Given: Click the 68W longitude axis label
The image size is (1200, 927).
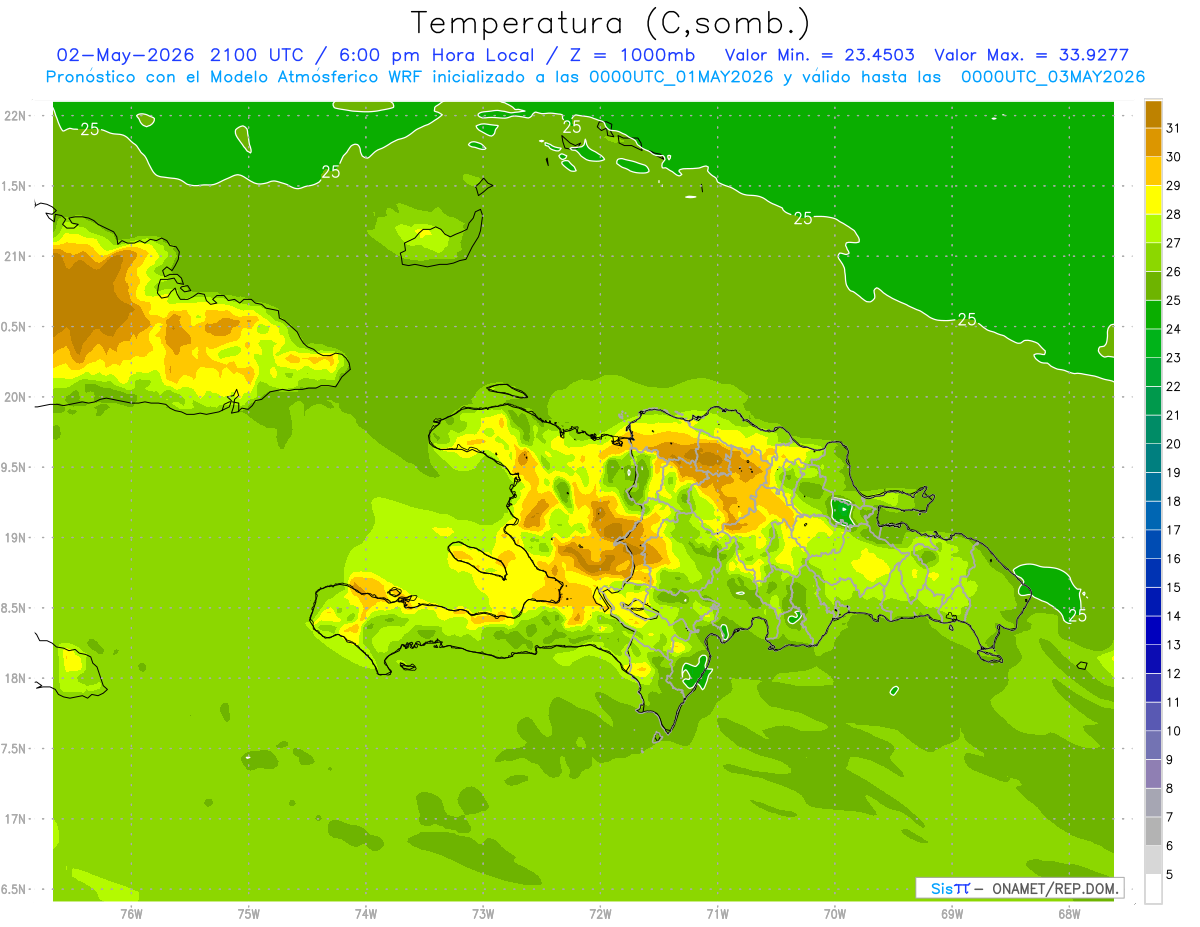Looking at the screenshot, I should (x=1068, y=914).
